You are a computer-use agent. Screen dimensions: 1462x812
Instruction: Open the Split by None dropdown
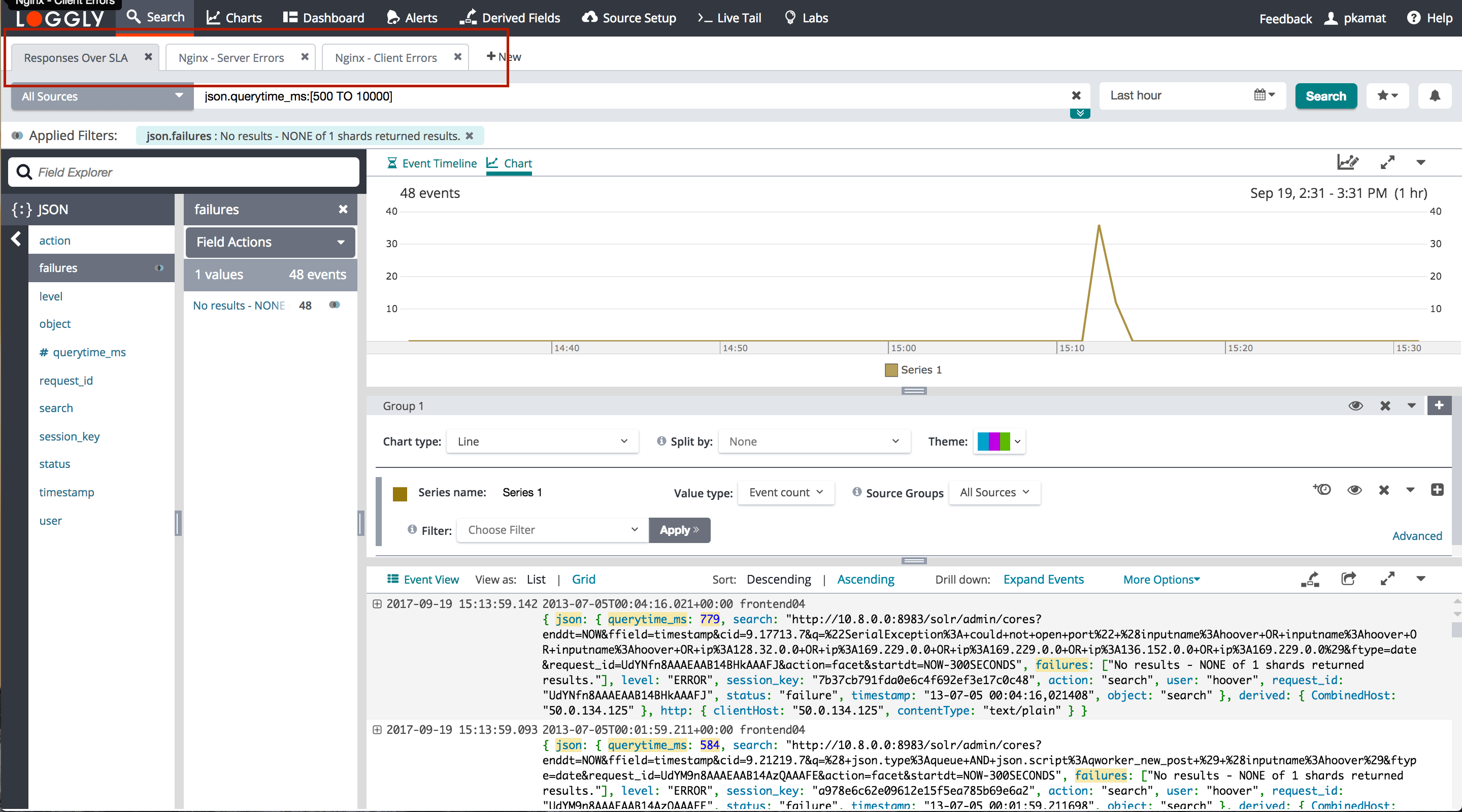pos(814,442)
